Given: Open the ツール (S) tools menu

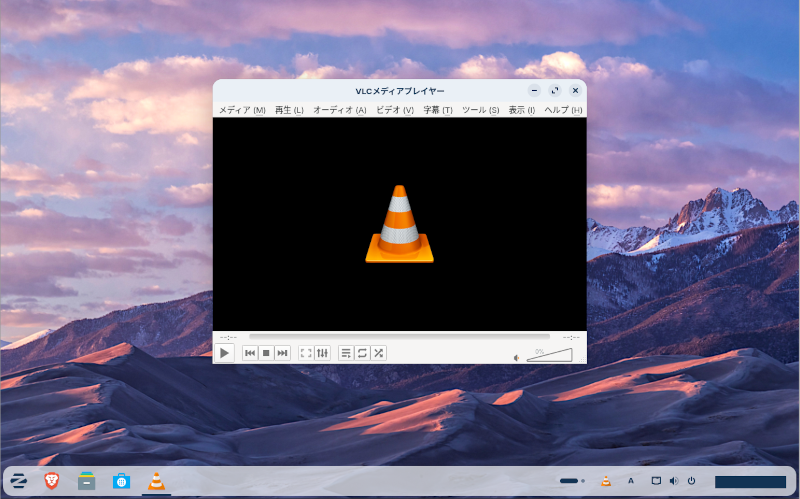Looking at the screenshot, I should (x=480, y=110).
